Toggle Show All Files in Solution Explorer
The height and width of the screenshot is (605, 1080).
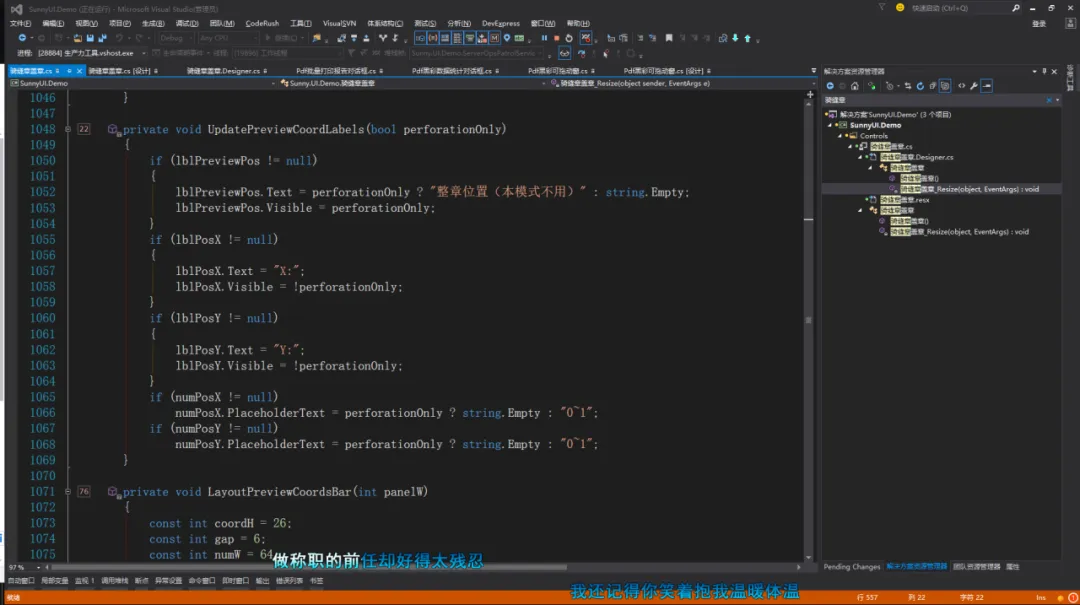tap(945, 86)
